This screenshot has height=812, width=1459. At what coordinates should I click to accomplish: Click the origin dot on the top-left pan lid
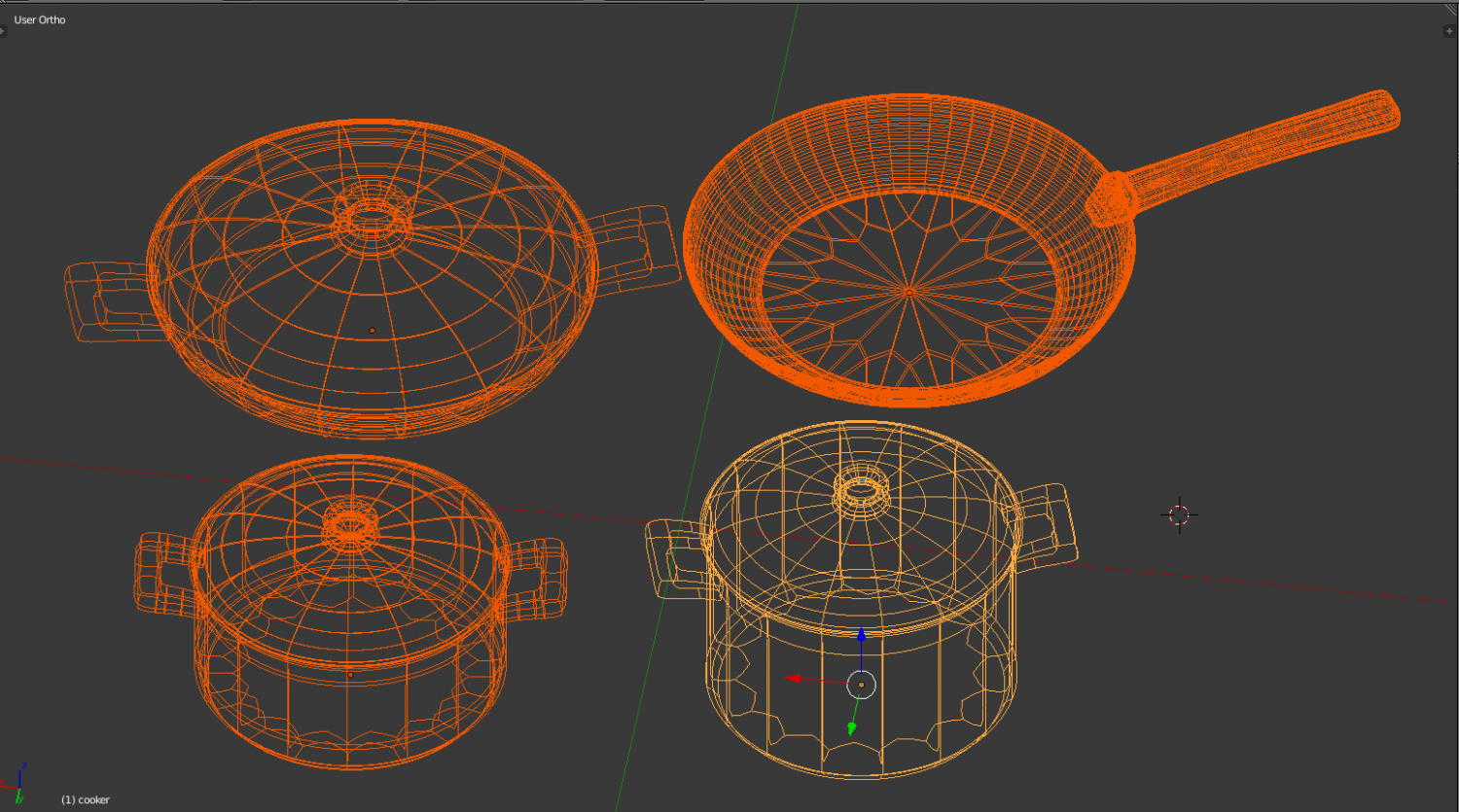[x=373, y=330]
